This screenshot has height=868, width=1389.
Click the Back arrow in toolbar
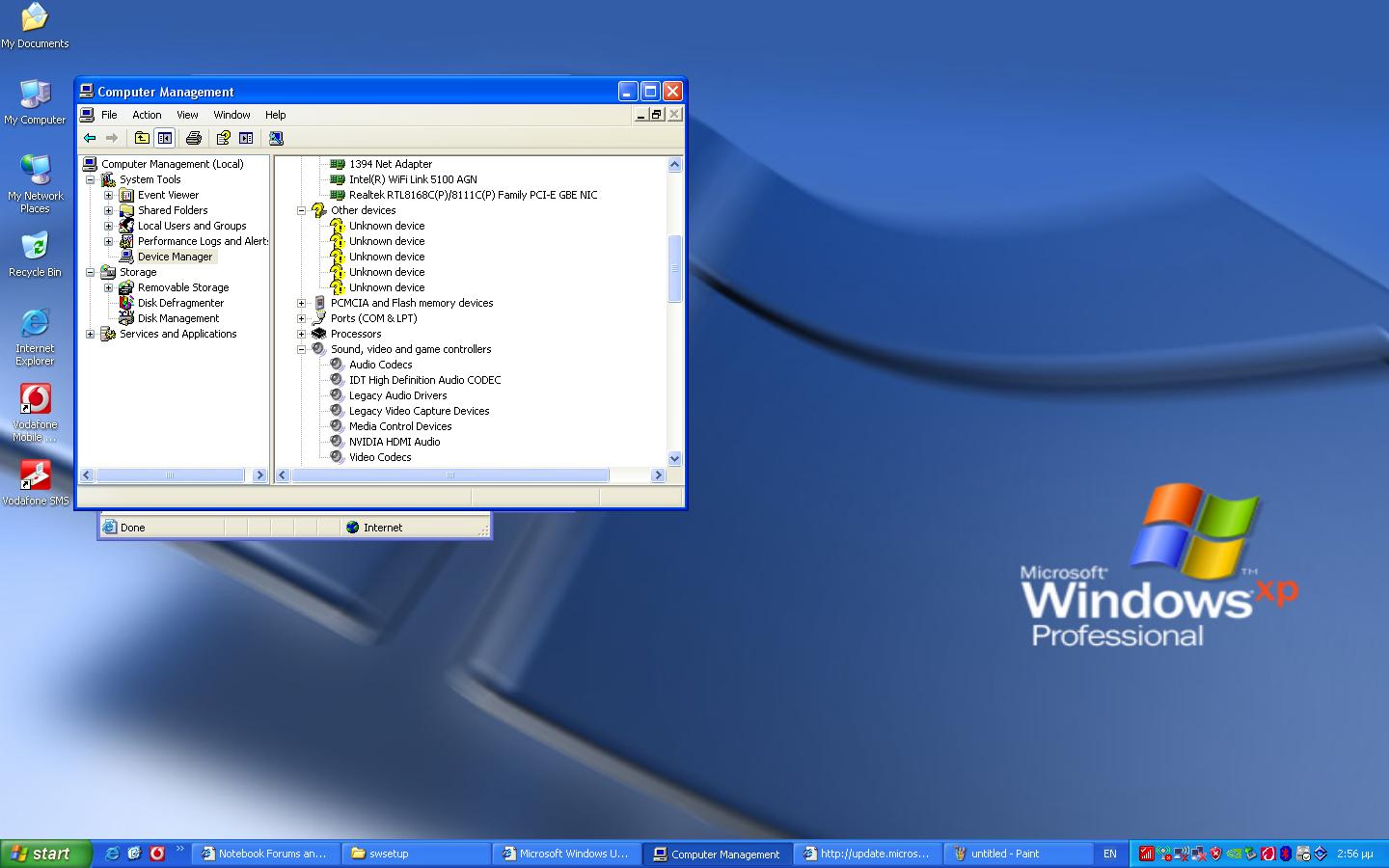[90, 138]
